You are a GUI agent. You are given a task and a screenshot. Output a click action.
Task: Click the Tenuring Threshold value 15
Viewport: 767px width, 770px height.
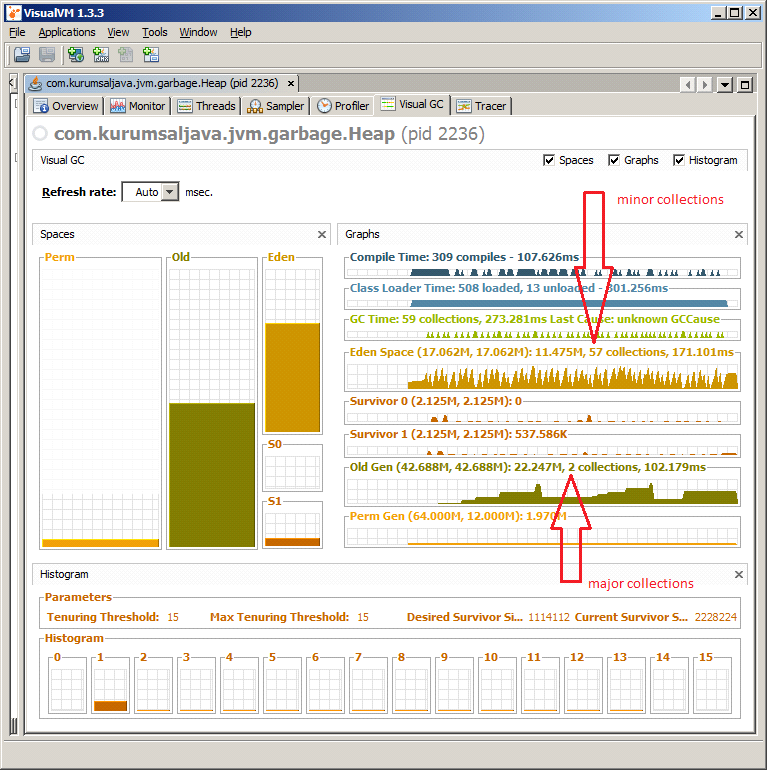point(173,617)
